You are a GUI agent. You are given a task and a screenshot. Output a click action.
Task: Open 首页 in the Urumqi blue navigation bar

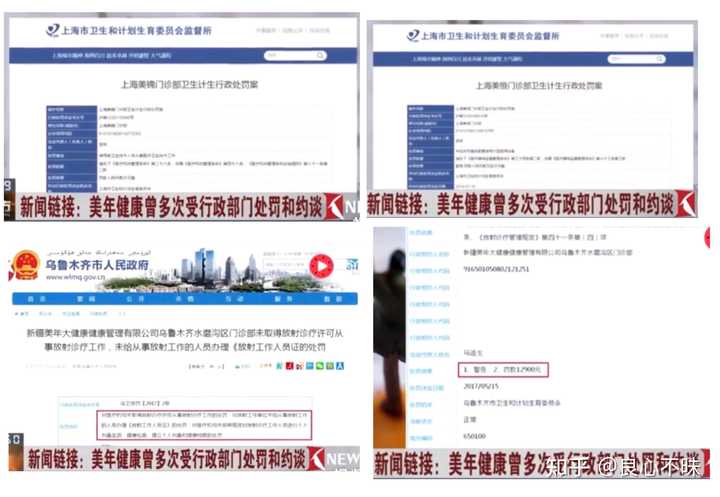click(37, 299)
